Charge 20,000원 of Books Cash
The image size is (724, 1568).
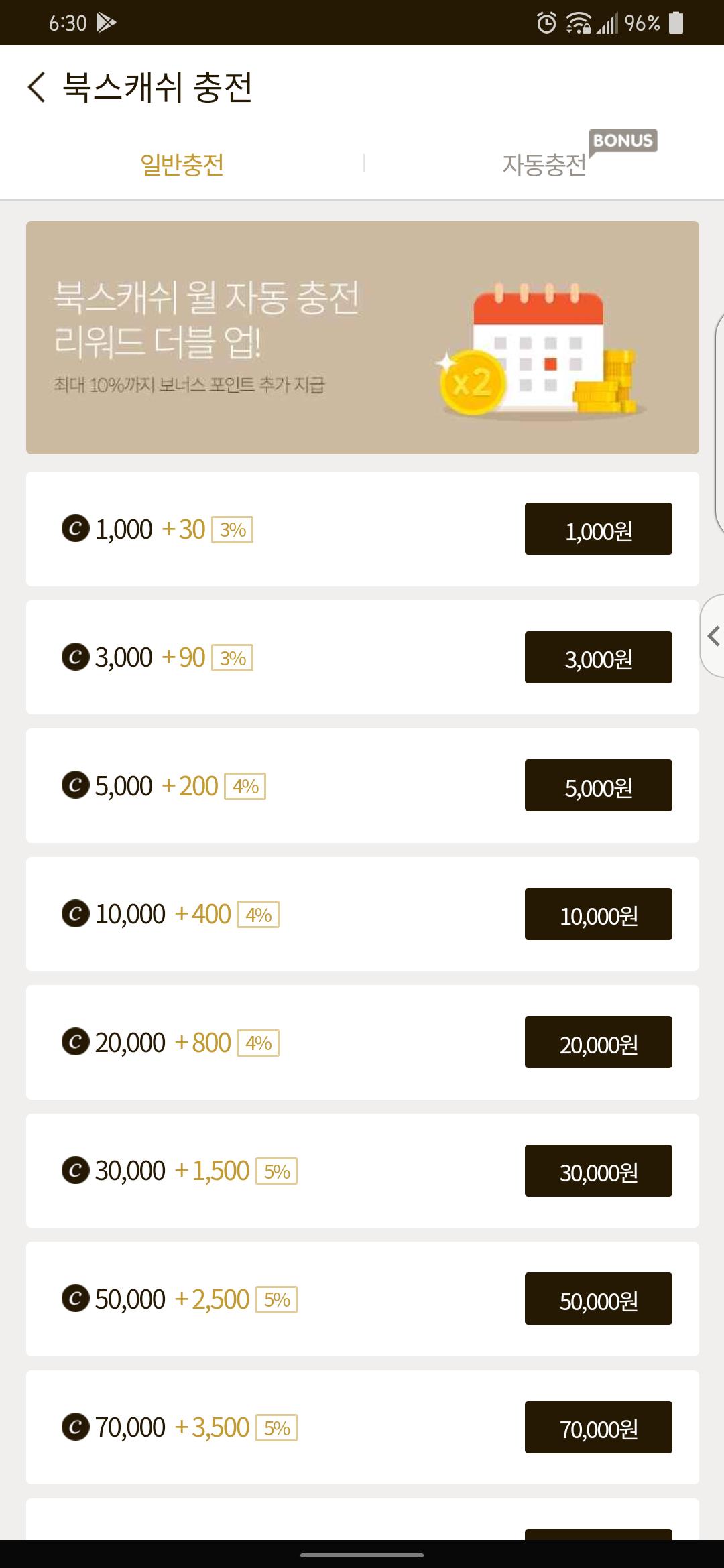click(598, 1042)
